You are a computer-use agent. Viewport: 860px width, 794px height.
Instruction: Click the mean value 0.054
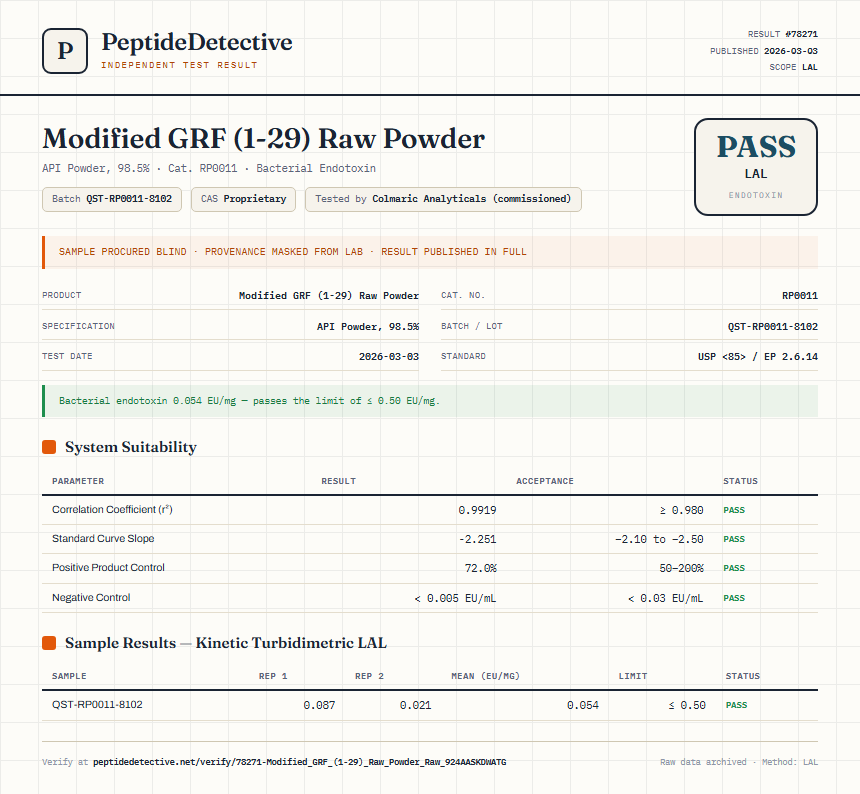(582, 705)
